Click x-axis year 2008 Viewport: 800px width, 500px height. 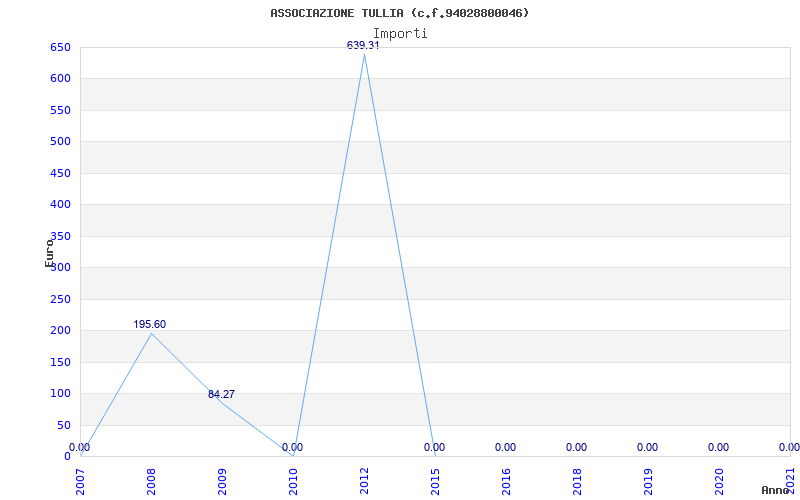click(152, 482)
